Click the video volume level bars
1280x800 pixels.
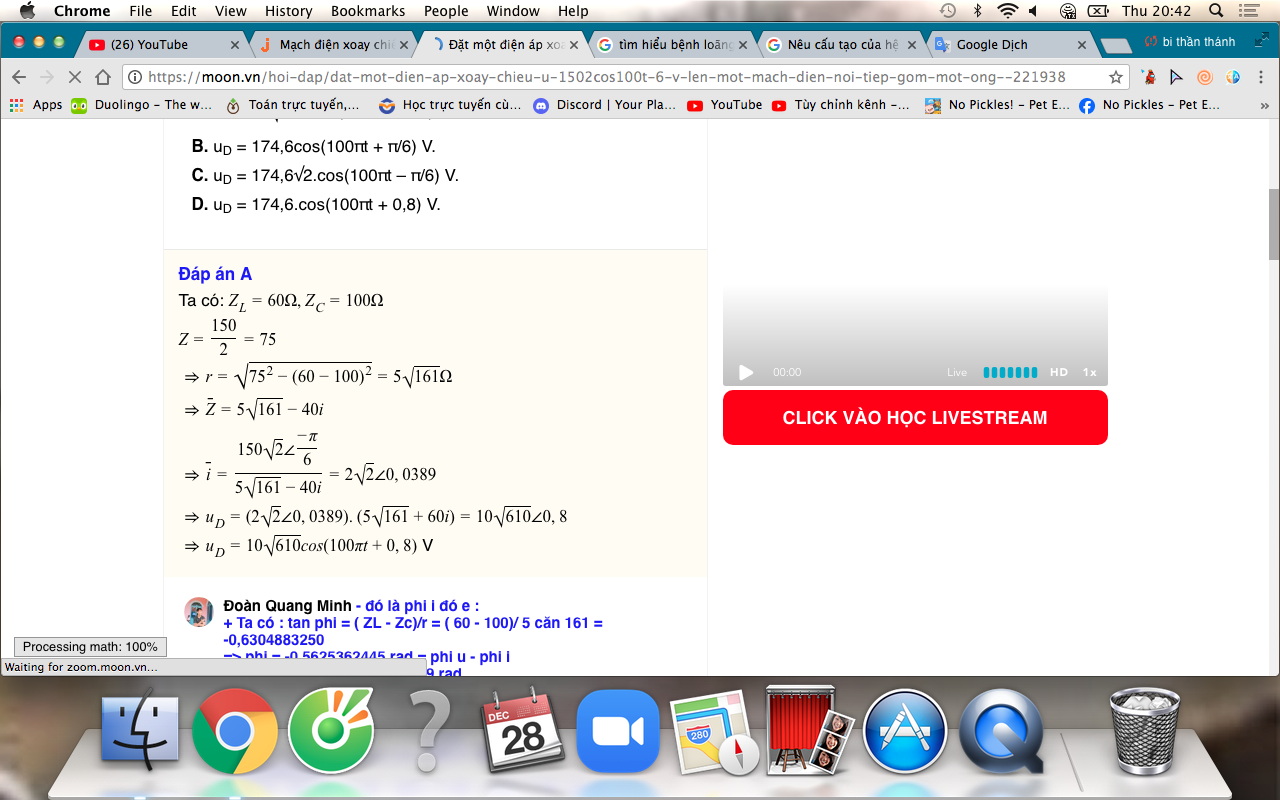point(1010,372)
